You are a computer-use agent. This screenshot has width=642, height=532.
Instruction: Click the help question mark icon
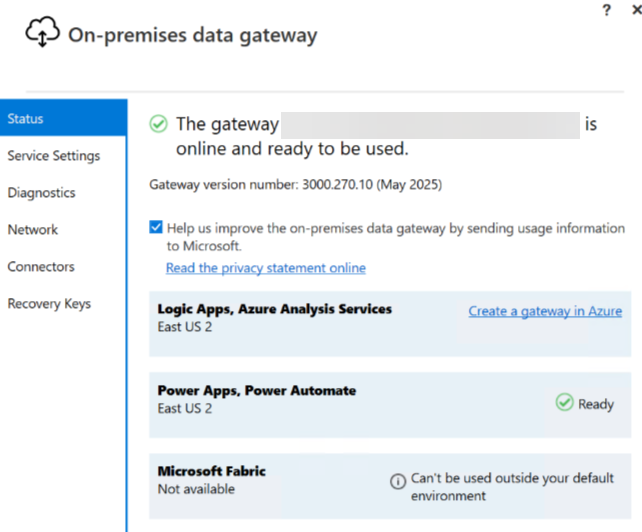pyautogui.click(x=607, y=10)
